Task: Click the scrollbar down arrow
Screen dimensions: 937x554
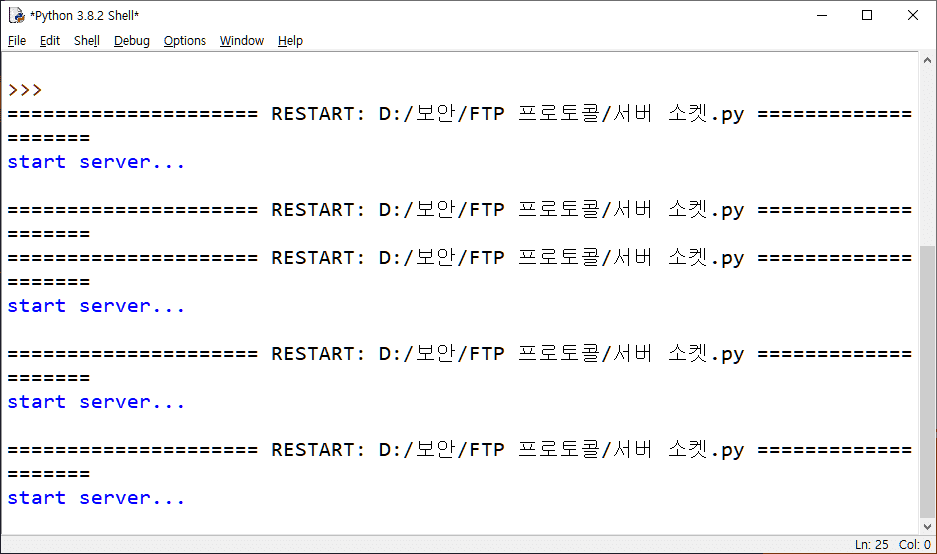Action: 928,526
